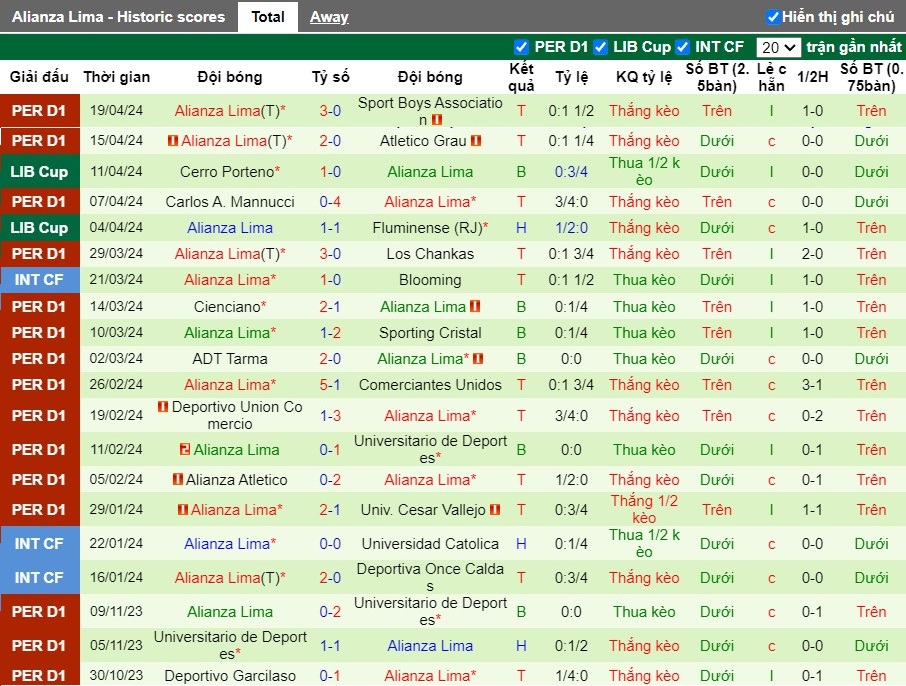
Task: Toggle the Hiển thị ghi chú checkbox
Action: pos(773,17)
